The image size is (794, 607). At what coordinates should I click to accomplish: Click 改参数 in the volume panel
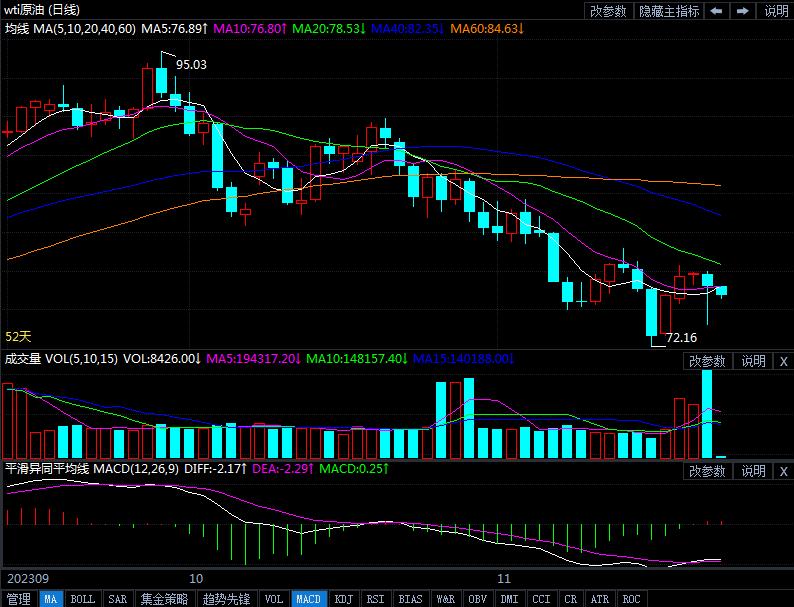pyautogui.click(x=708, y=361)
